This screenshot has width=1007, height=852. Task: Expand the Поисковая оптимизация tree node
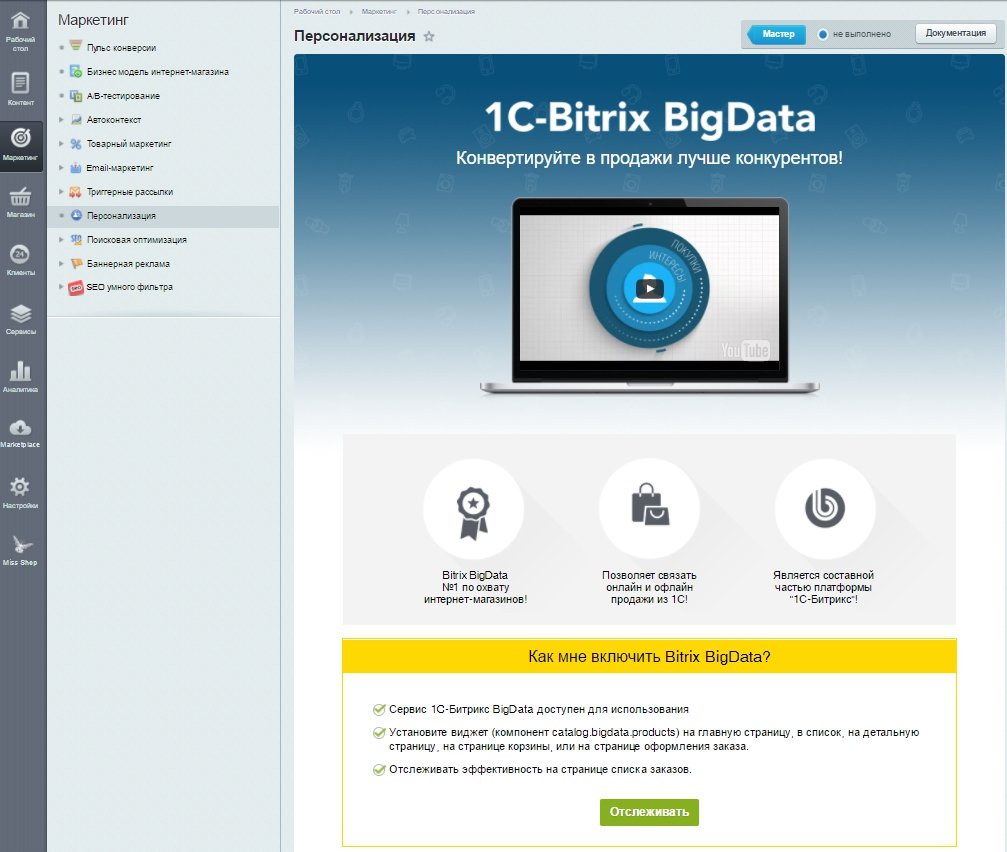coord(61,239)
